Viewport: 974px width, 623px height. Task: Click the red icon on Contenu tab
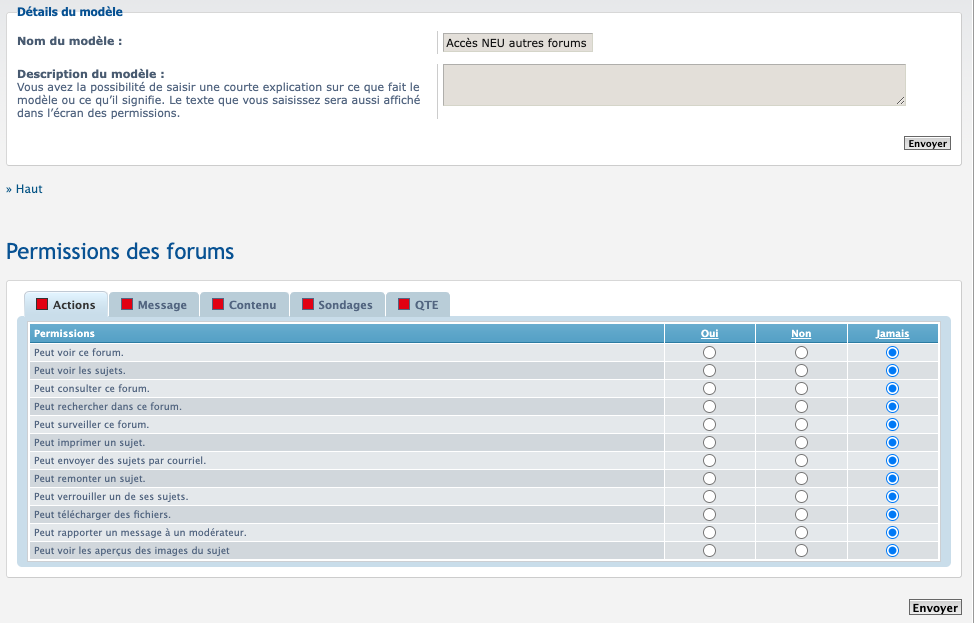[218, 304]
